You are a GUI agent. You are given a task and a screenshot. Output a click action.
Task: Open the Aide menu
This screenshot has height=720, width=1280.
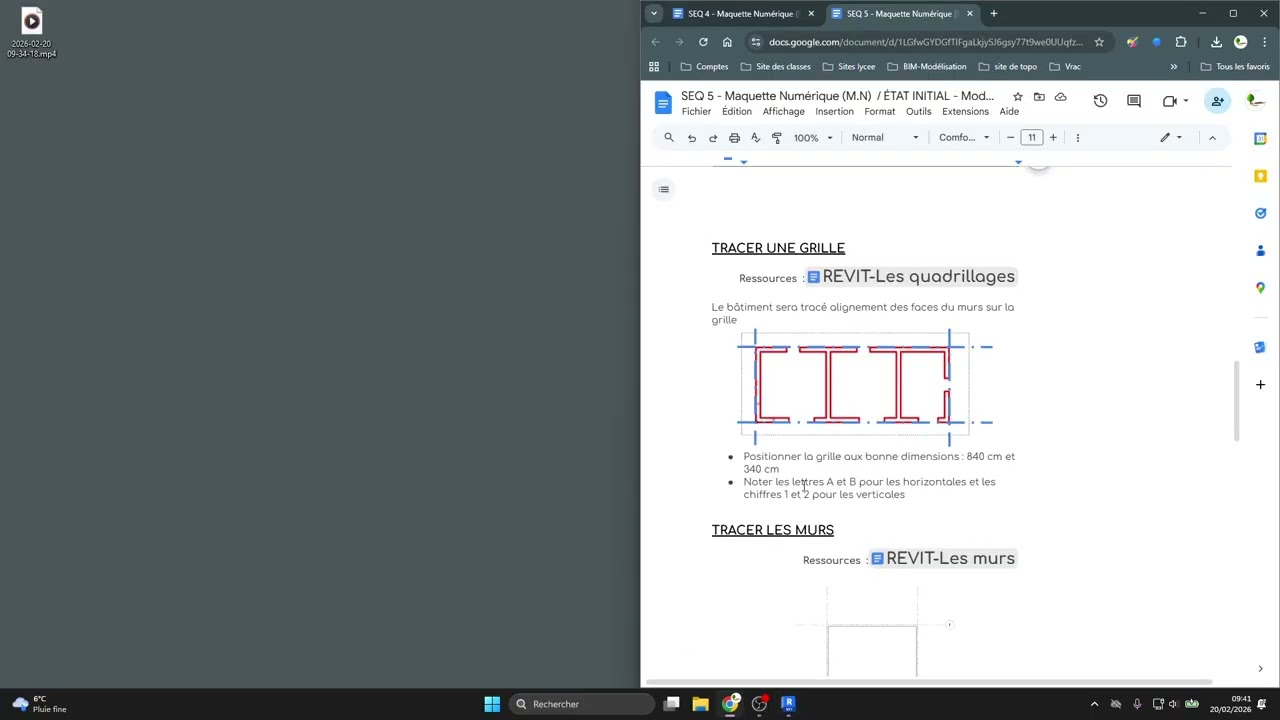(x=1009, y=112)
